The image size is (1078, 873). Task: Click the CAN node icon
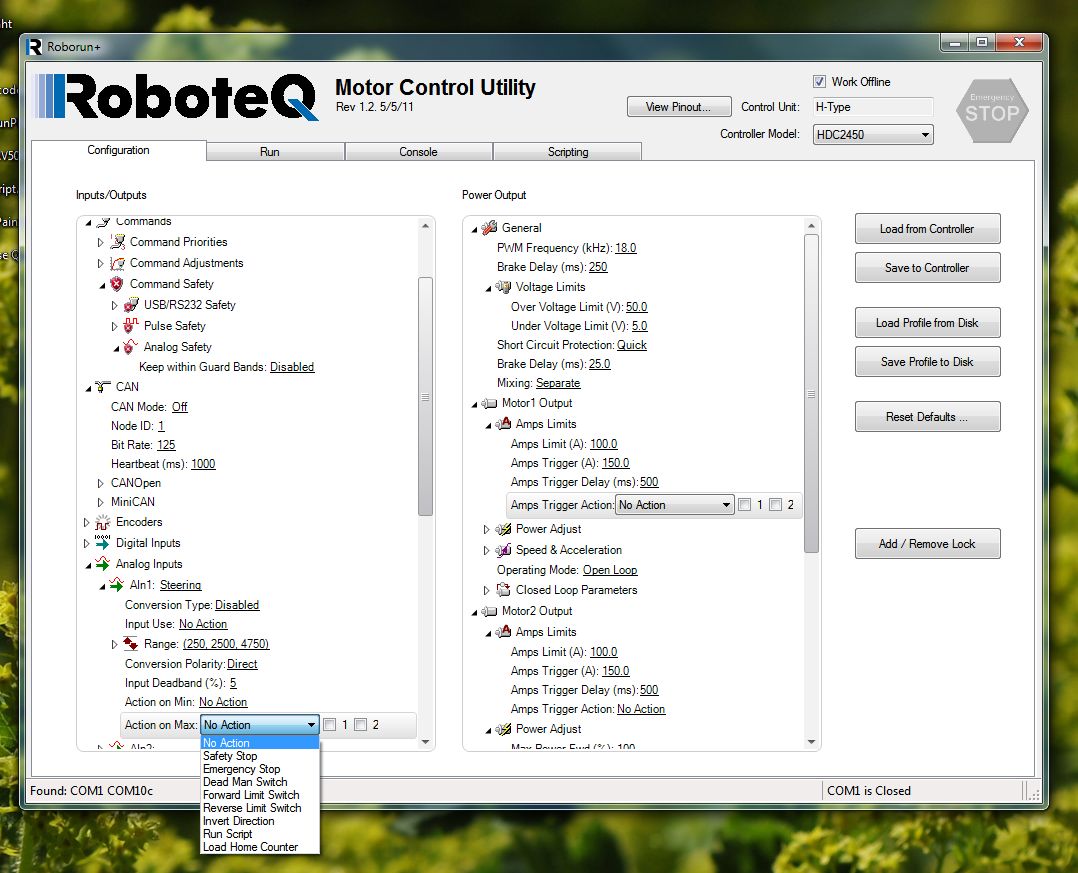pos(102,387)
